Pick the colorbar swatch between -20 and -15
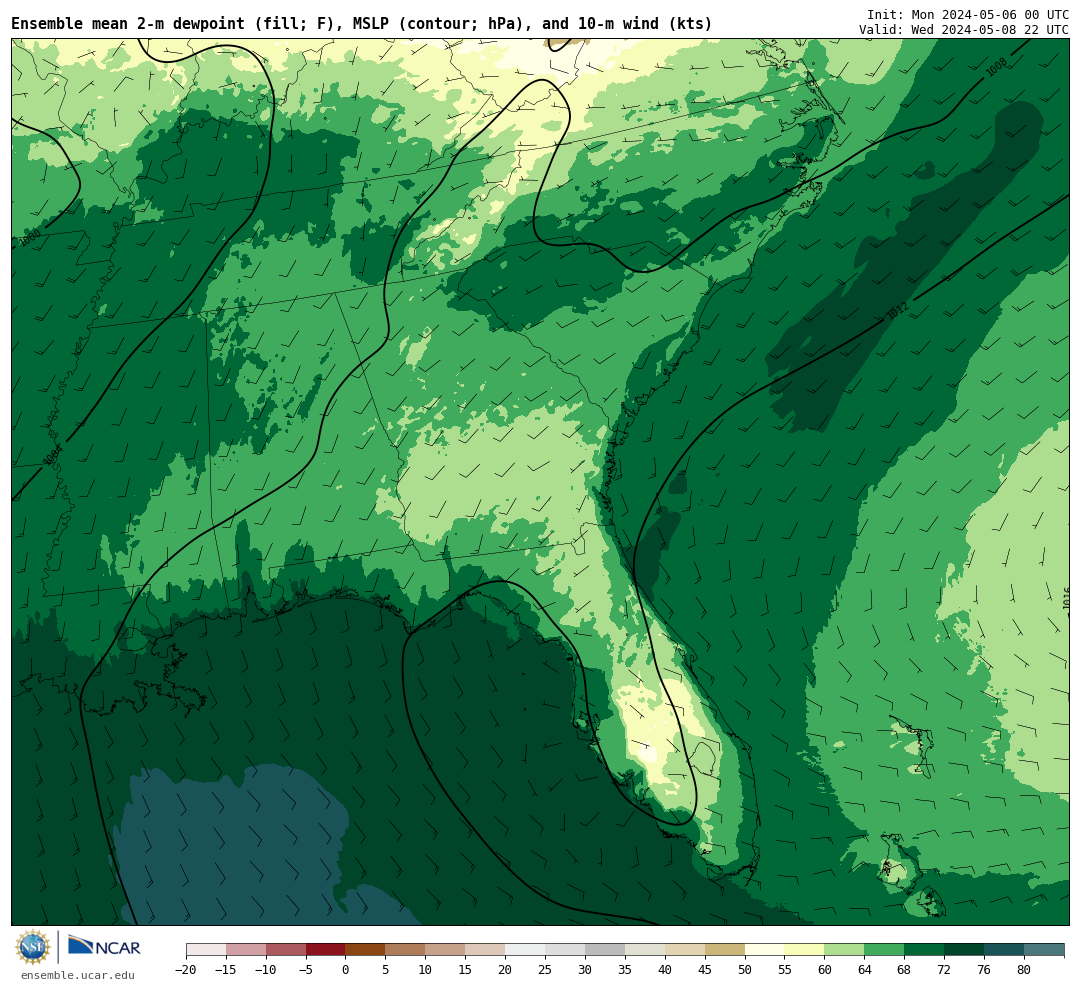Screen dimensions: 1080x988 coord(206,950)
